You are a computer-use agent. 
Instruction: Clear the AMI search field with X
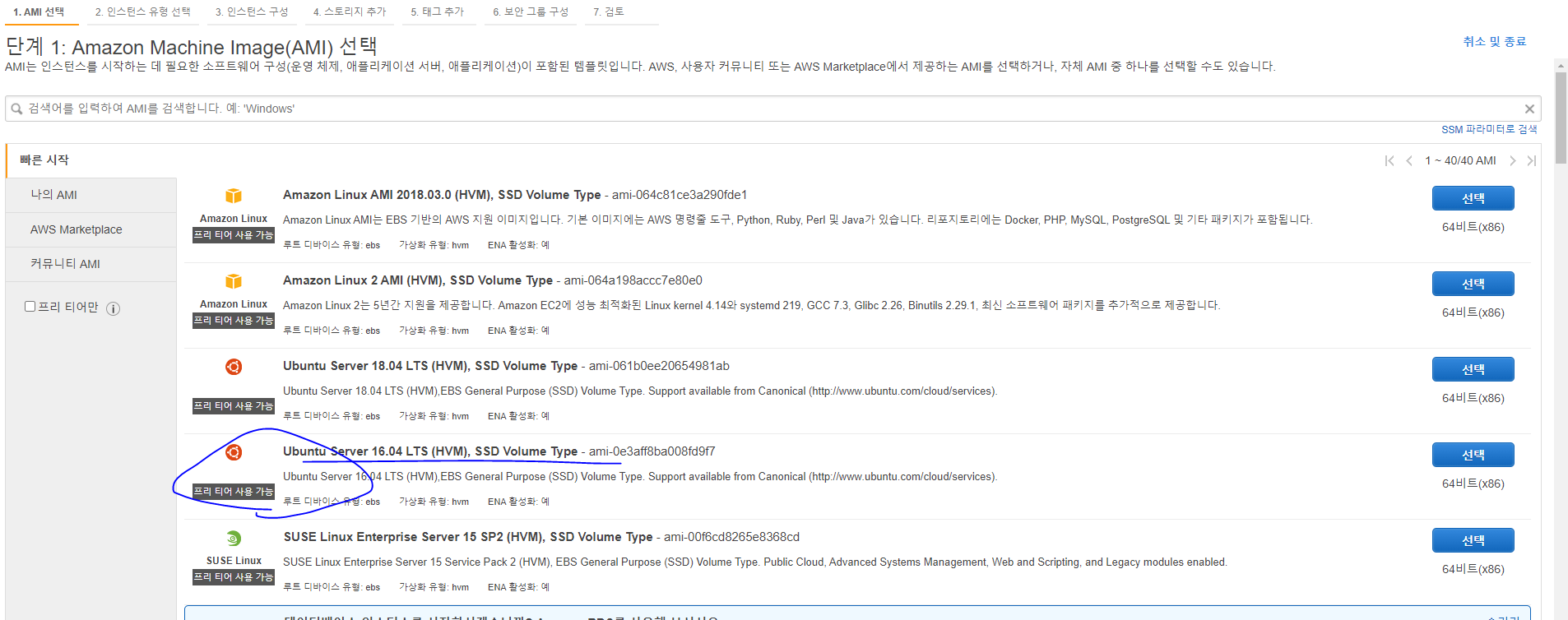click(1529, 109)
